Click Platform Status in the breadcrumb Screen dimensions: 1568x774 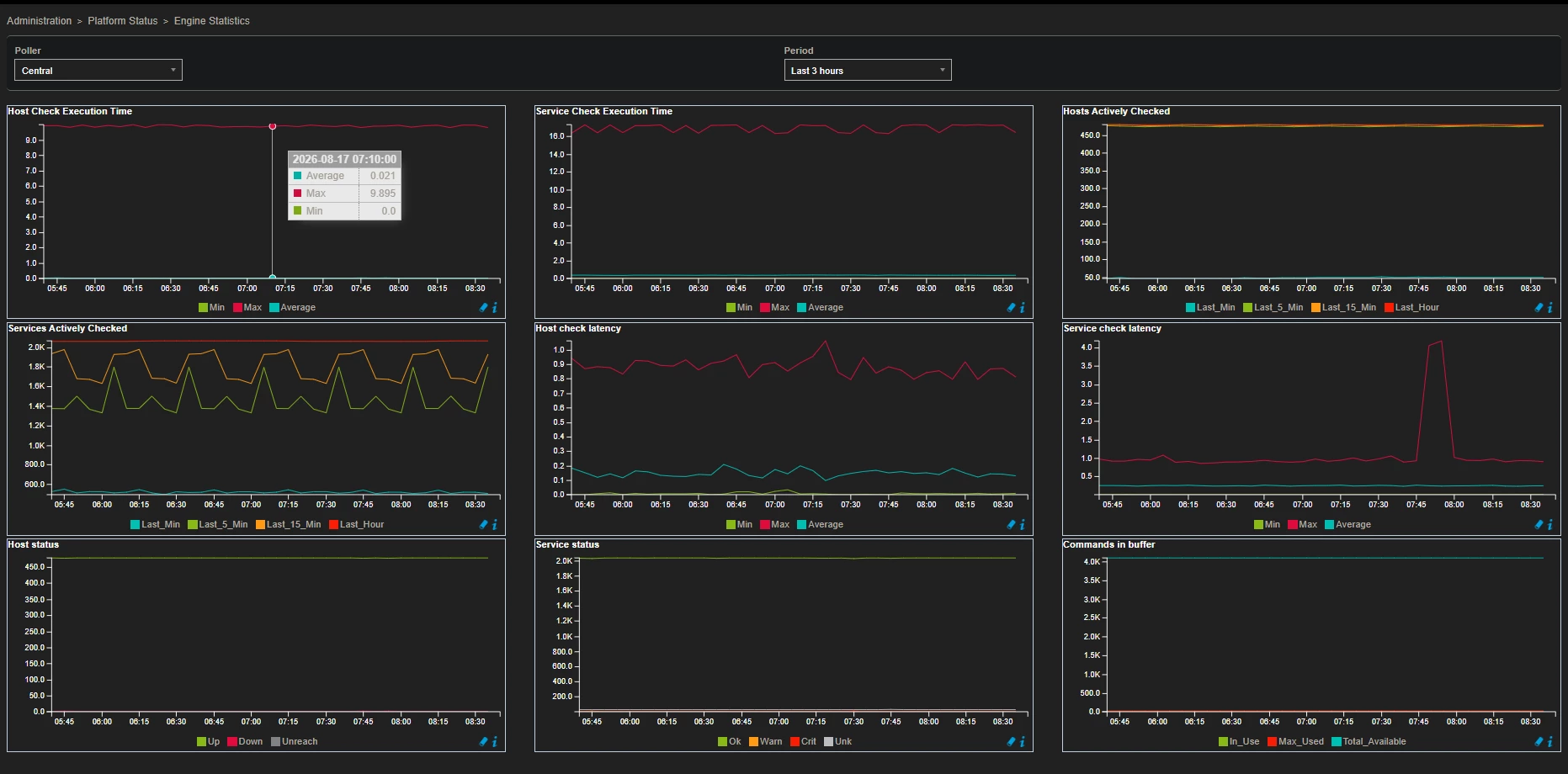point(123,21)
